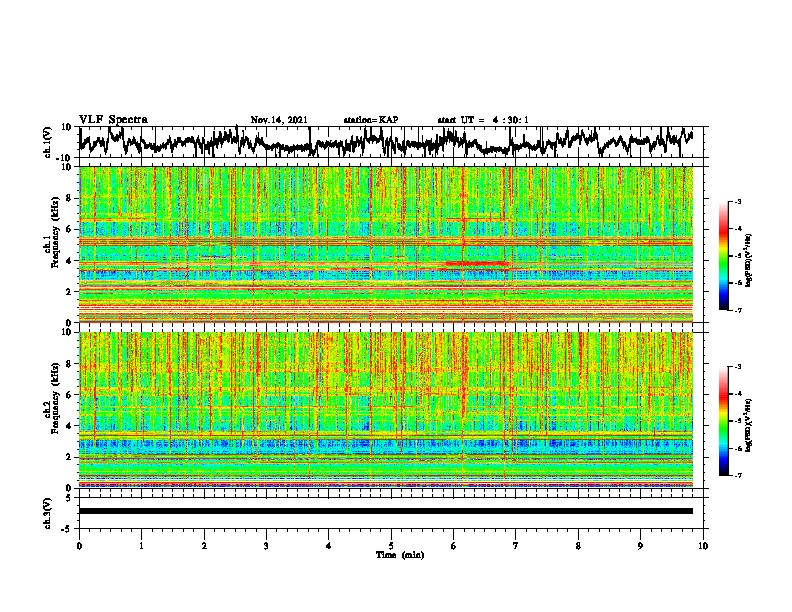Click the "-3" label on ch.1 colorbar
This screenshot has height=612, width=792.
tap(737, 201)
